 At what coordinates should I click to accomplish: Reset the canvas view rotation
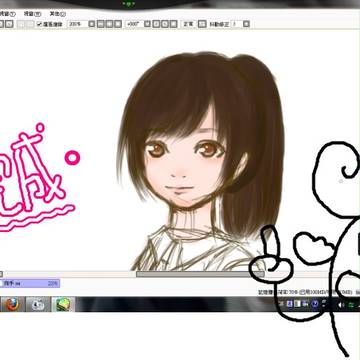coord(173,24)
